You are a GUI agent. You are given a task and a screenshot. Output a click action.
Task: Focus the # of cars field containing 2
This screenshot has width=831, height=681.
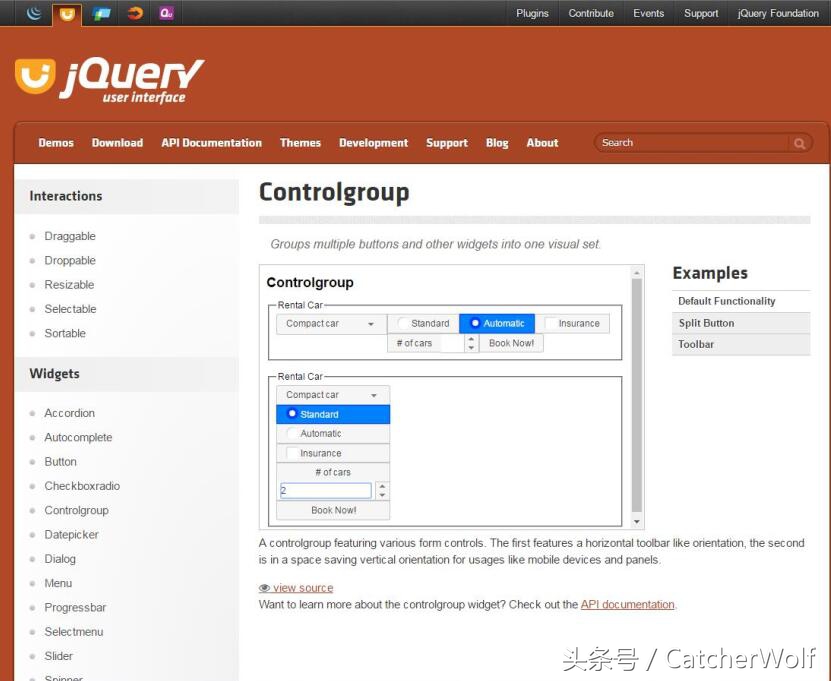tap(325, 490)
